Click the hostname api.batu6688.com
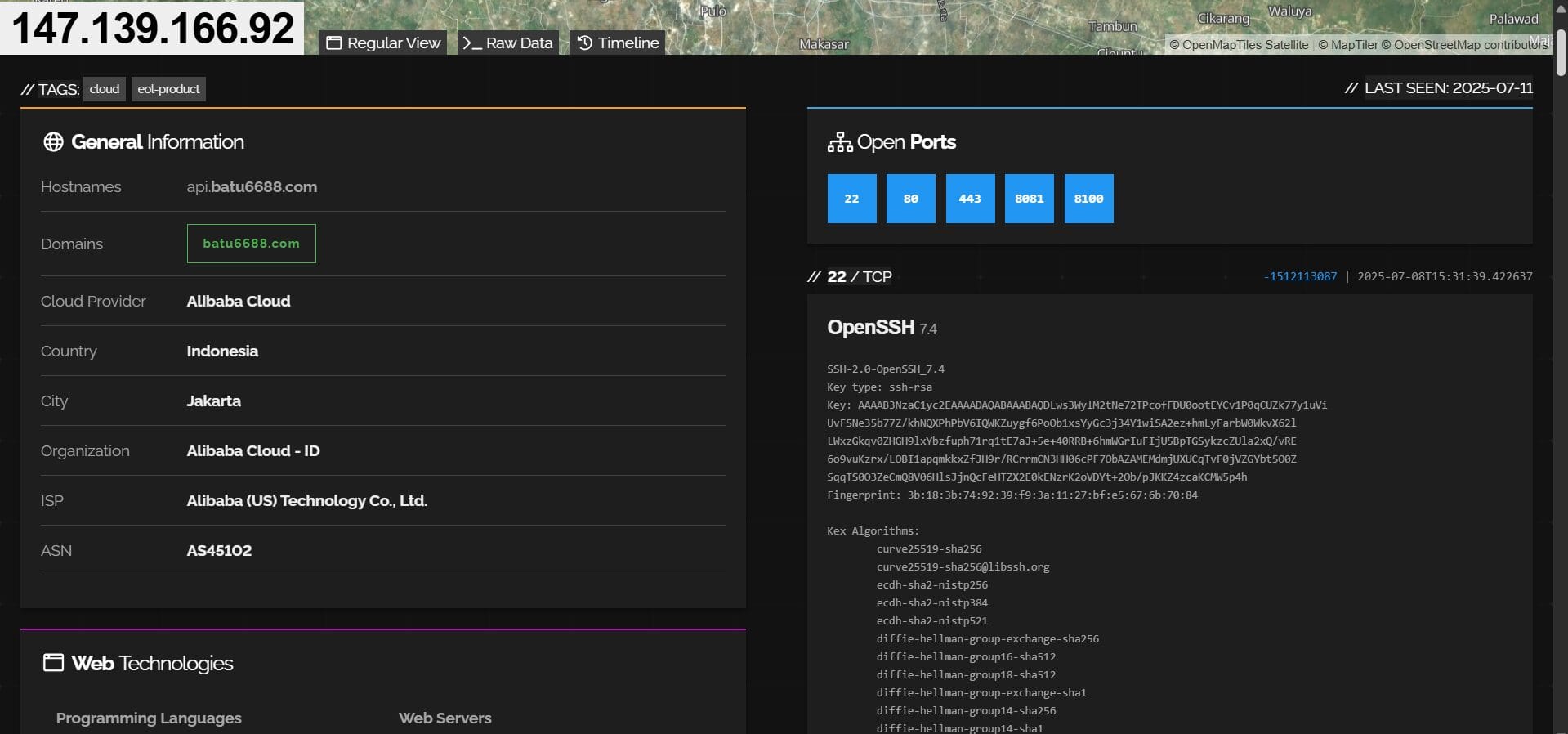Viewport: 1568px width, 734px height. point(252,186)
